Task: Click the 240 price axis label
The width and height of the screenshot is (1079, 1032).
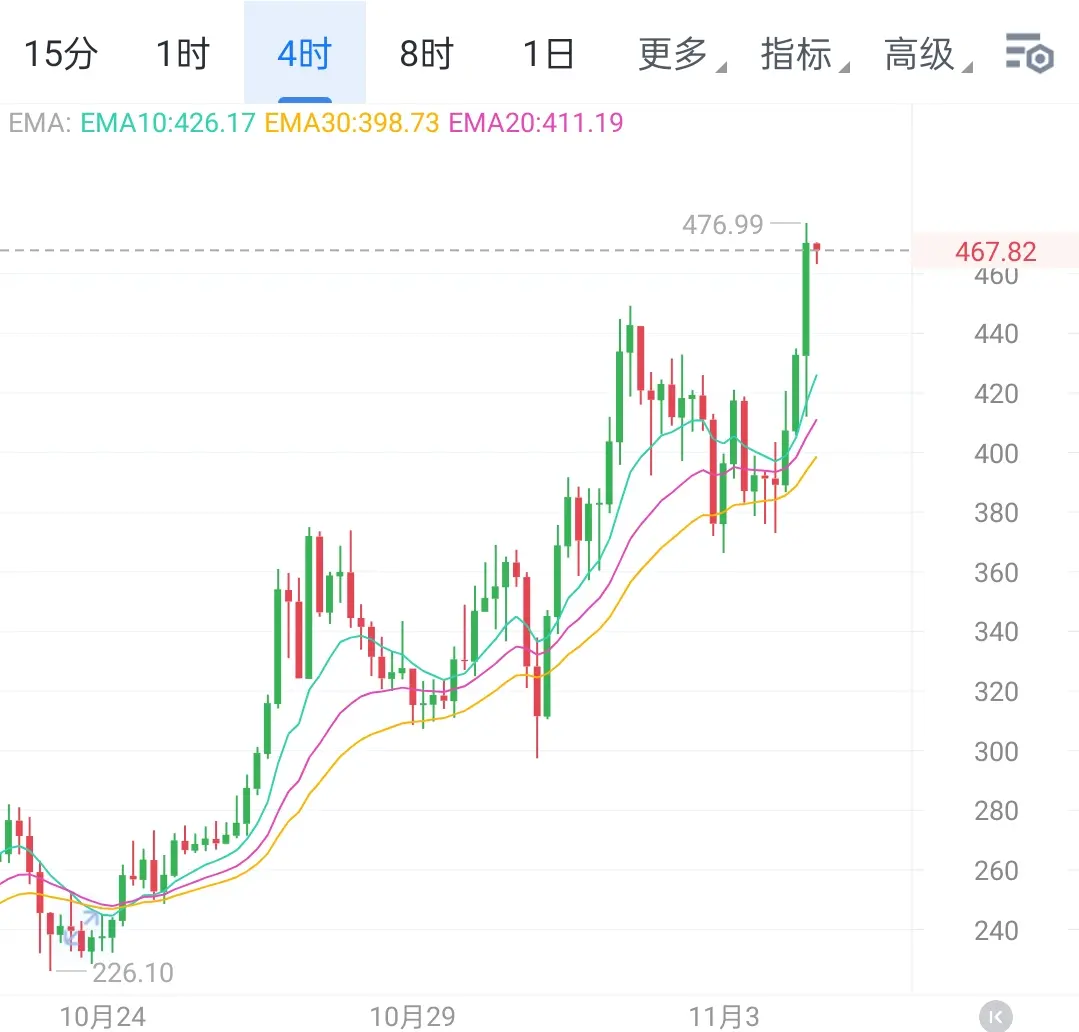Action: point(996,931)
